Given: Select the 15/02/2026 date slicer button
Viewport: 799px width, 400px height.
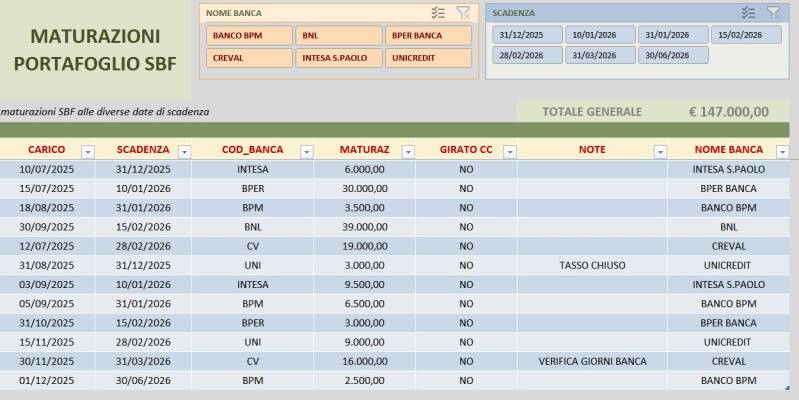Looking at the screenshot, I should tap(746, 35).
